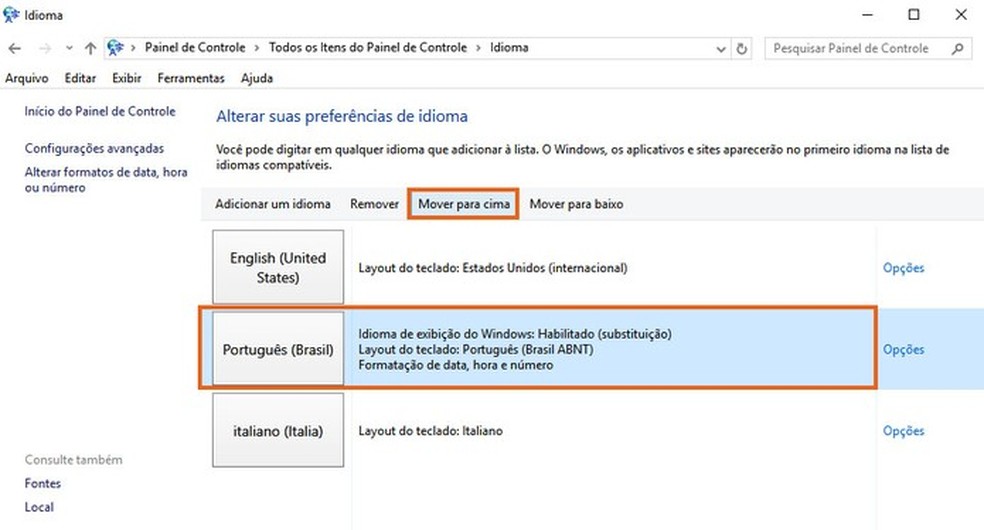Open Opções for Português (Brasil)
This screenshot has height=530, width=984.
904,349
